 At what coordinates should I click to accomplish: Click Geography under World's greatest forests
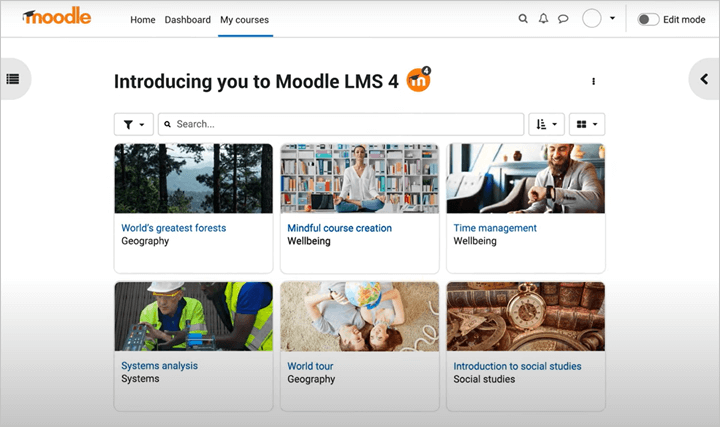[145, 241]
